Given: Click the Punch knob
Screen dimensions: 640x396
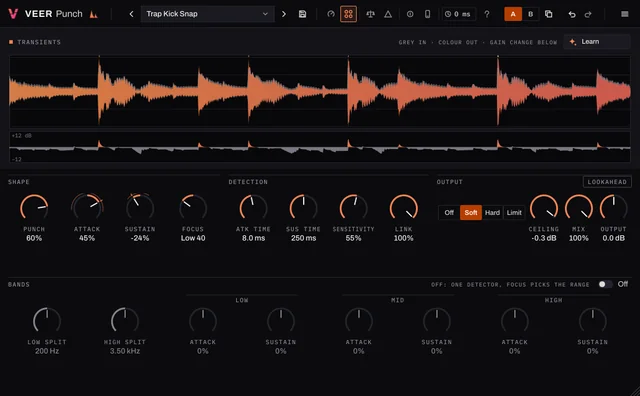Looking at the screenshot, I should click(34, 207).
